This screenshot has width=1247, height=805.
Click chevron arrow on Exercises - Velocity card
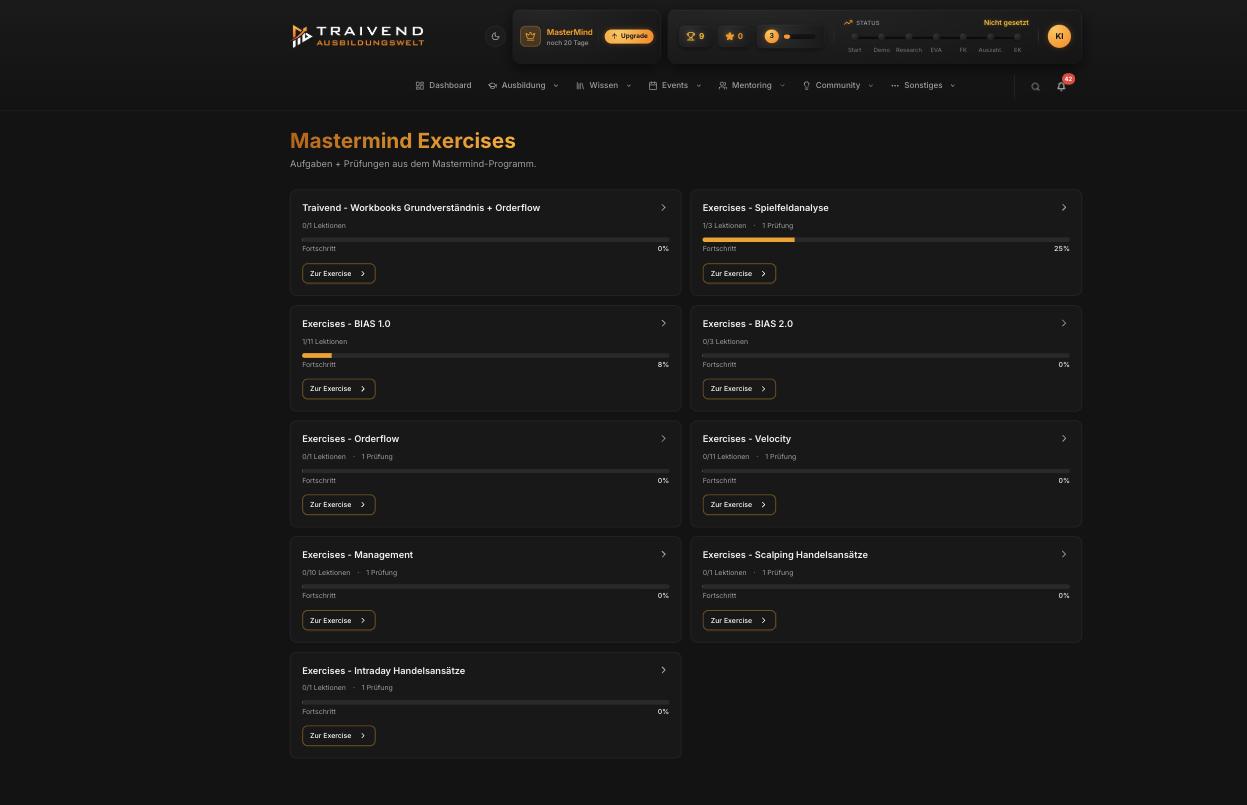pos(1063,438)
